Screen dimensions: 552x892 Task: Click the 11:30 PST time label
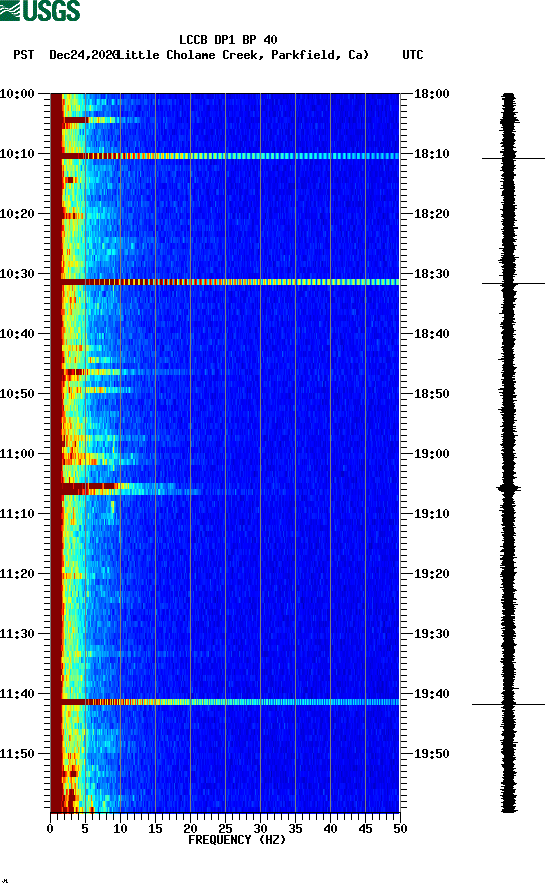click(x=17, y=634)
